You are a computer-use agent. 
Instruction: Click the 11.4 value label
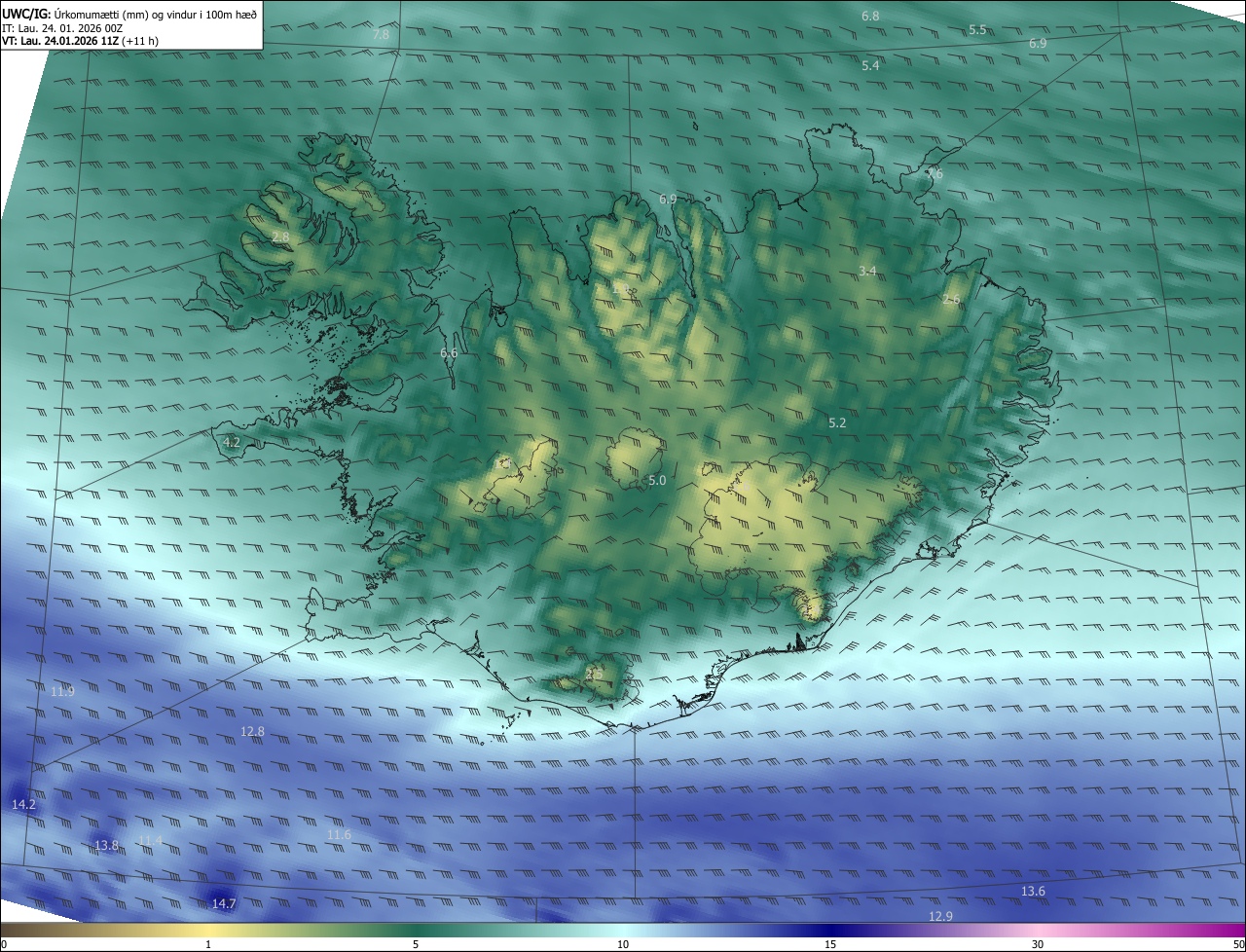pyautogui.click(x=150, y=840)
